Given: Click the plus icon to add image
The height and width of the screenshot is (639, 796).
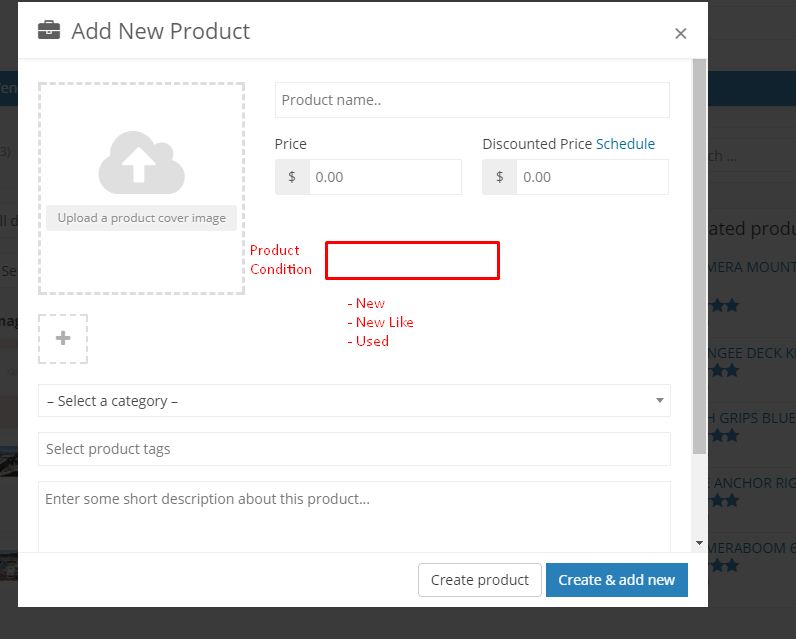Looking at the screenshot, I should (x=63, y=338).
